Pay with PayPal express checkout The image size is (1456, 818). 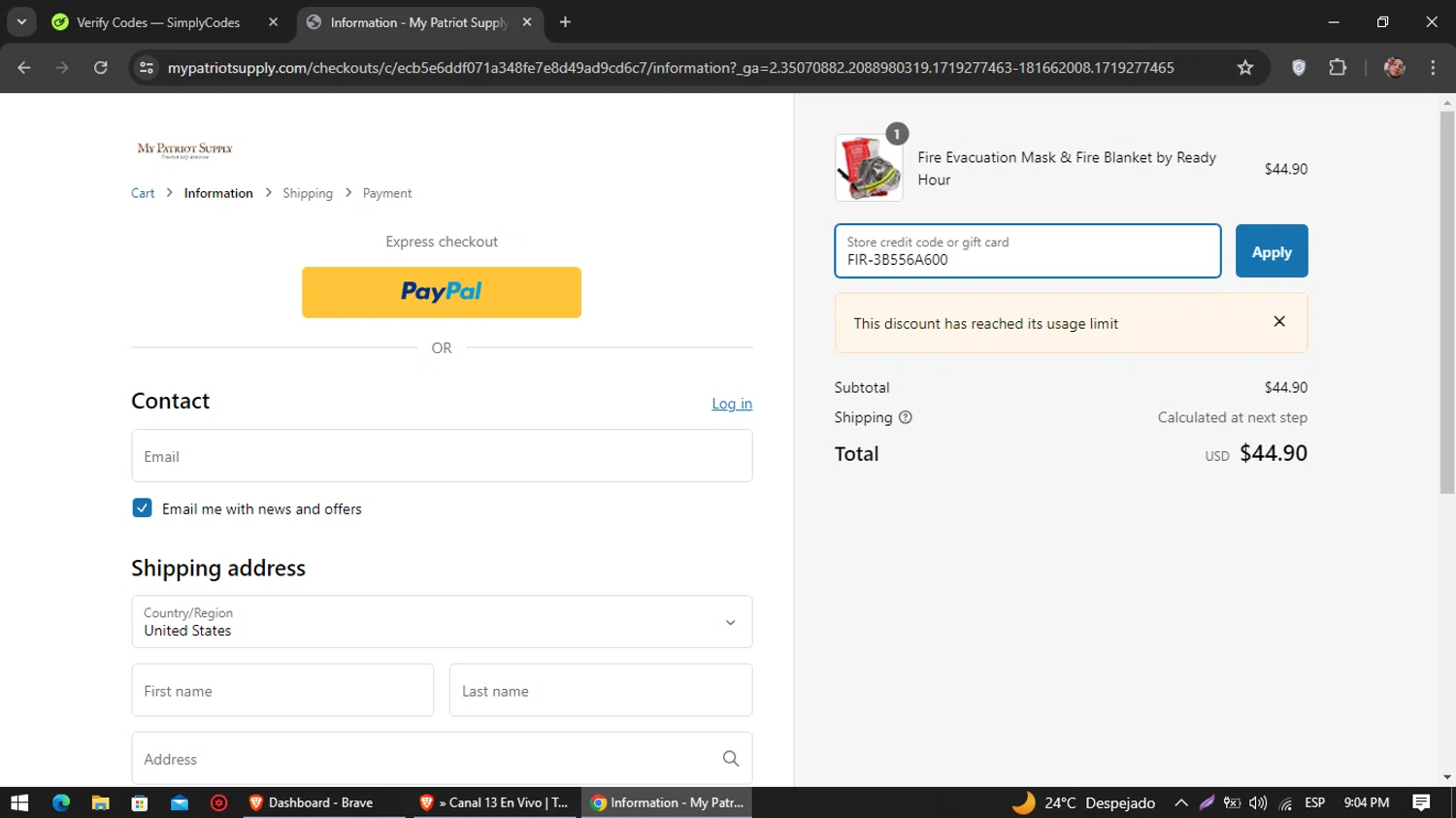[442, 292]
